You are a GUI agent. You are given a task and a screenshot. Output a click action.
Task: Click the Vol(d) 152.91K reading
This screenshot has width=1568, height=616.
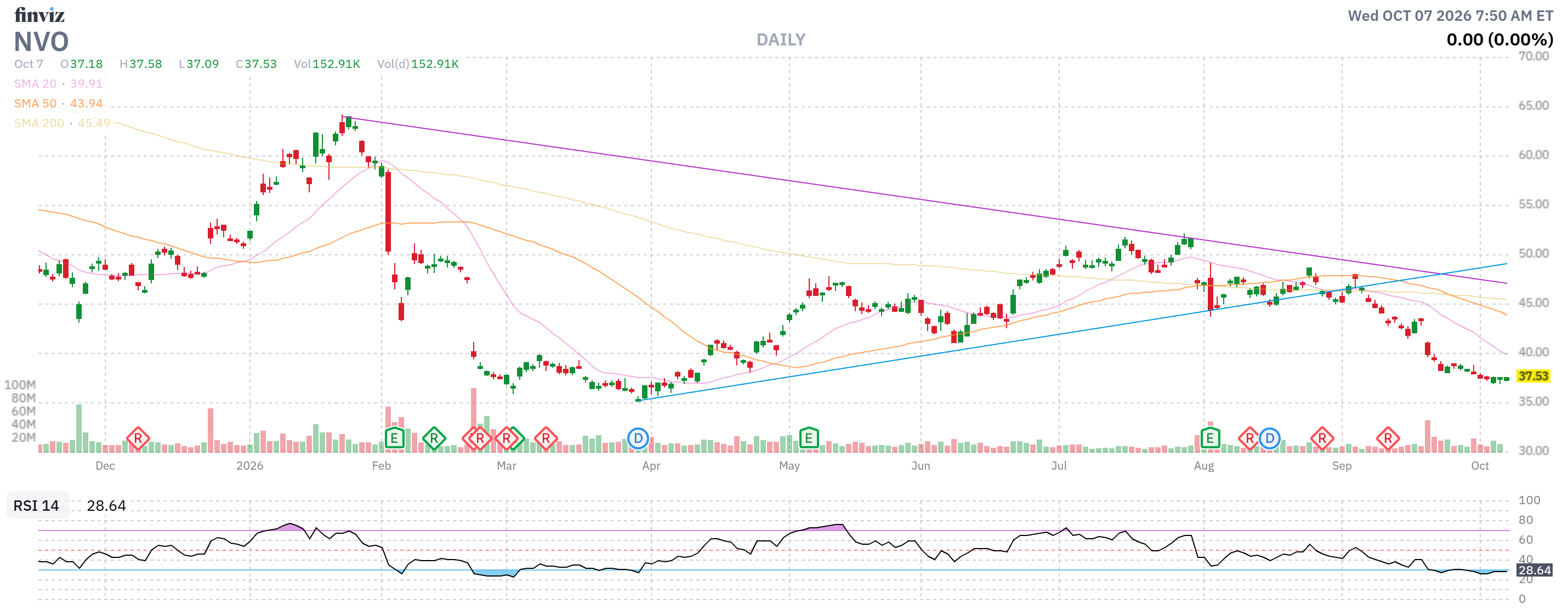pos(418,64)
